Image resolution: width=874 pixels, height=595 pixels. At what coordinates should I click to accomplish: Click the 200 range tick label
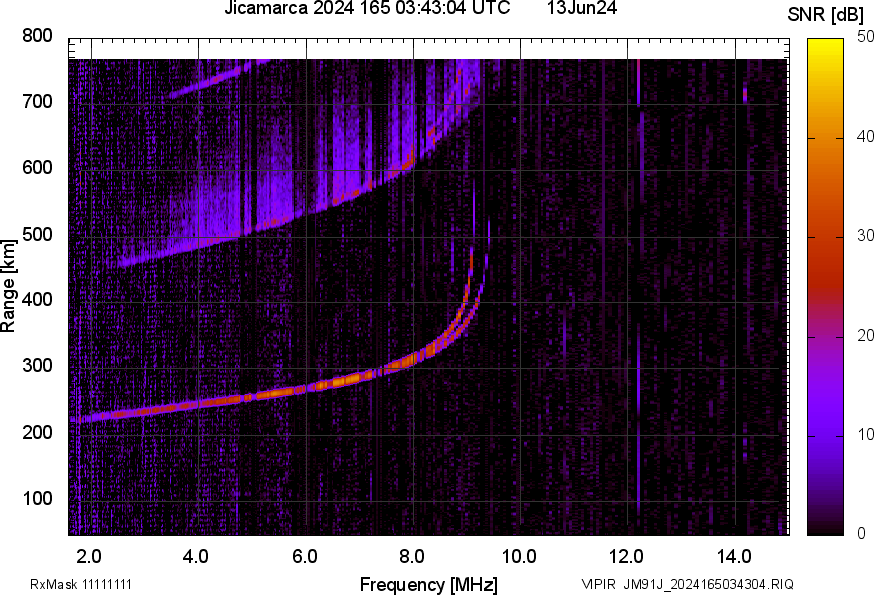tap(37, 432)
